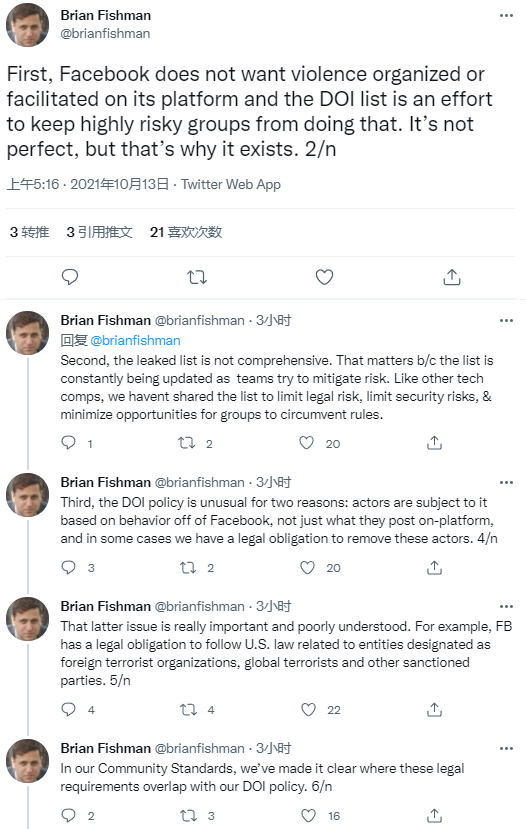Share the 6/n Community Standards tweet
This screenshot has height=829, width=526.
pos(434,815)
